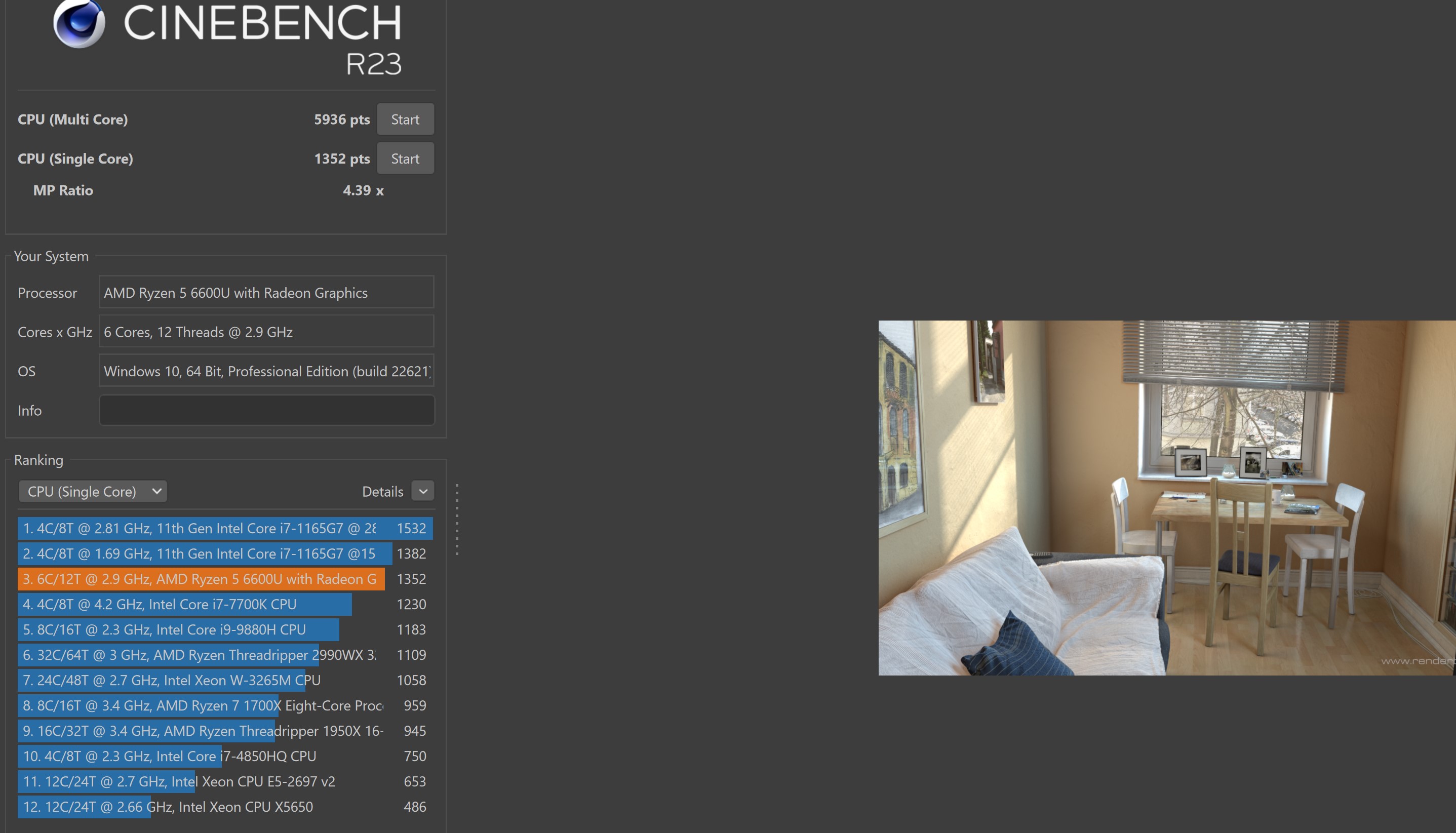
Task: Start the CPU Single Core benchmark
Action: tap(405, 158)
